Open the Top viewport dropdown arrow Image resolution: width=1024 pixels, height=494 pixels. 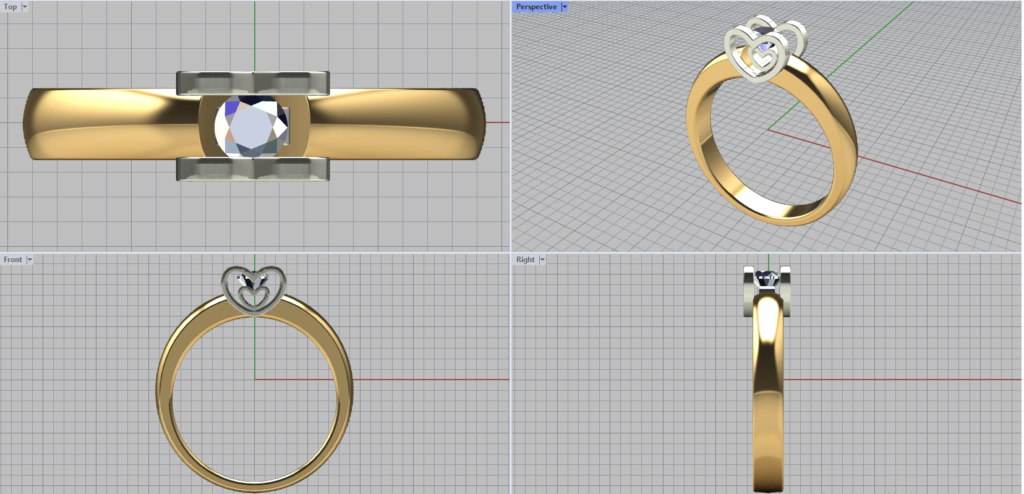(x=25, y=7)
